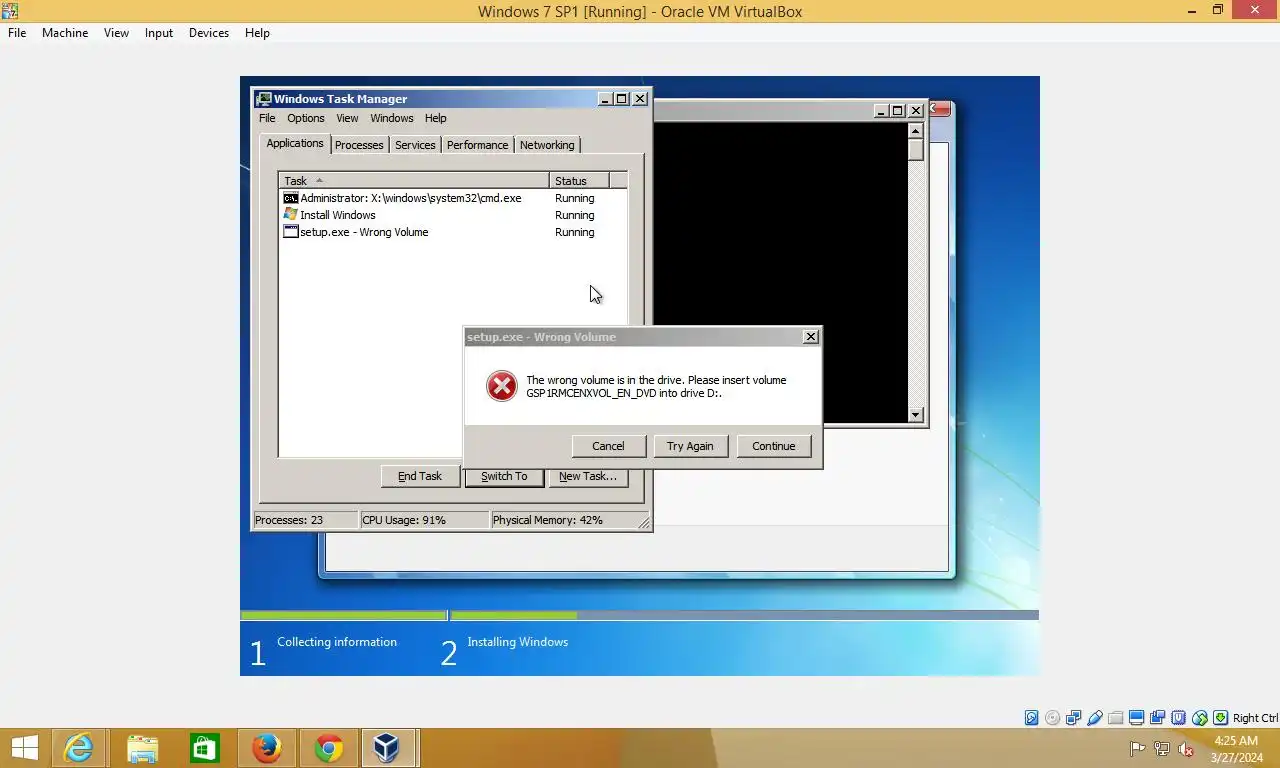
Task: Click the green arrow keyboard capture icon
Action: [x=1220, y=718]
